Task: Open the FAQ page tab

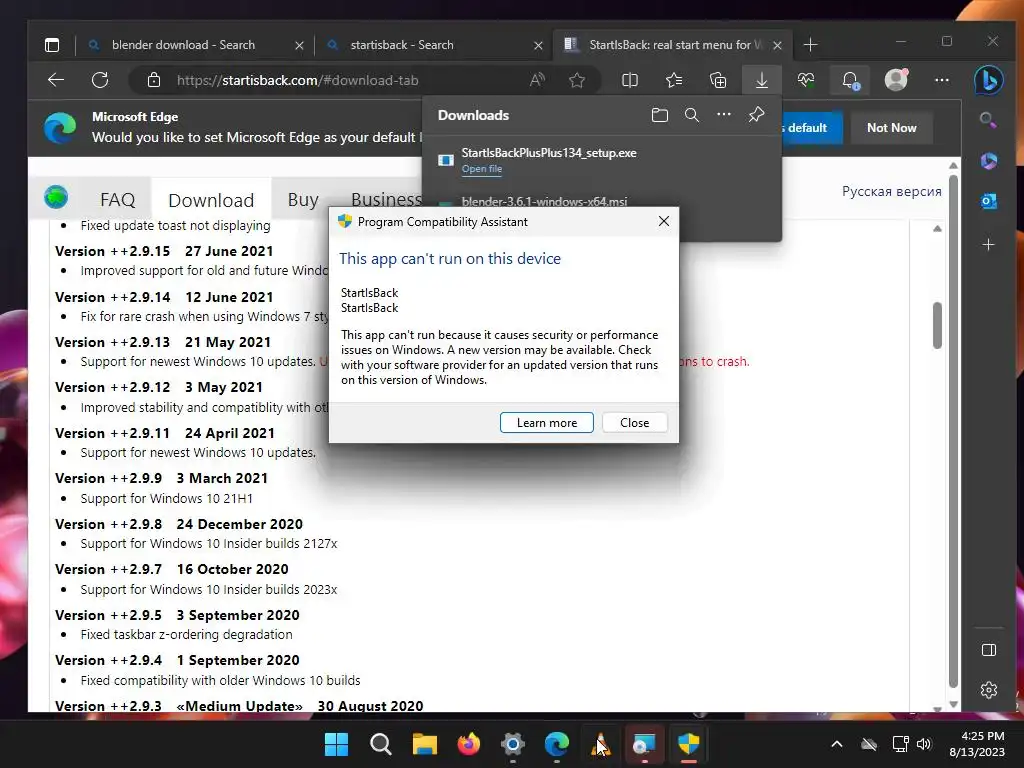Action: click(x=118, y=200)
